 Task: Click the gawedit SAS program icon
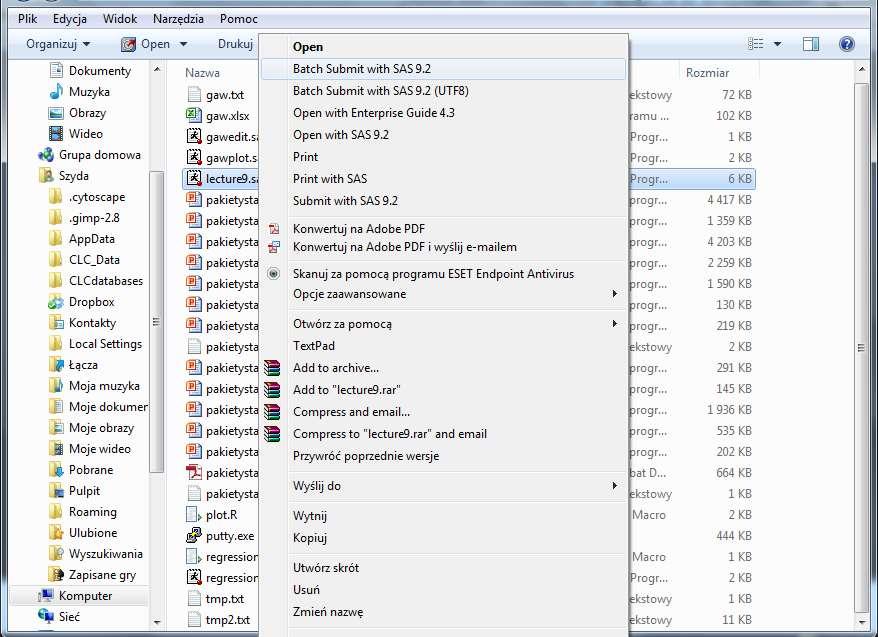pos(194,136)
